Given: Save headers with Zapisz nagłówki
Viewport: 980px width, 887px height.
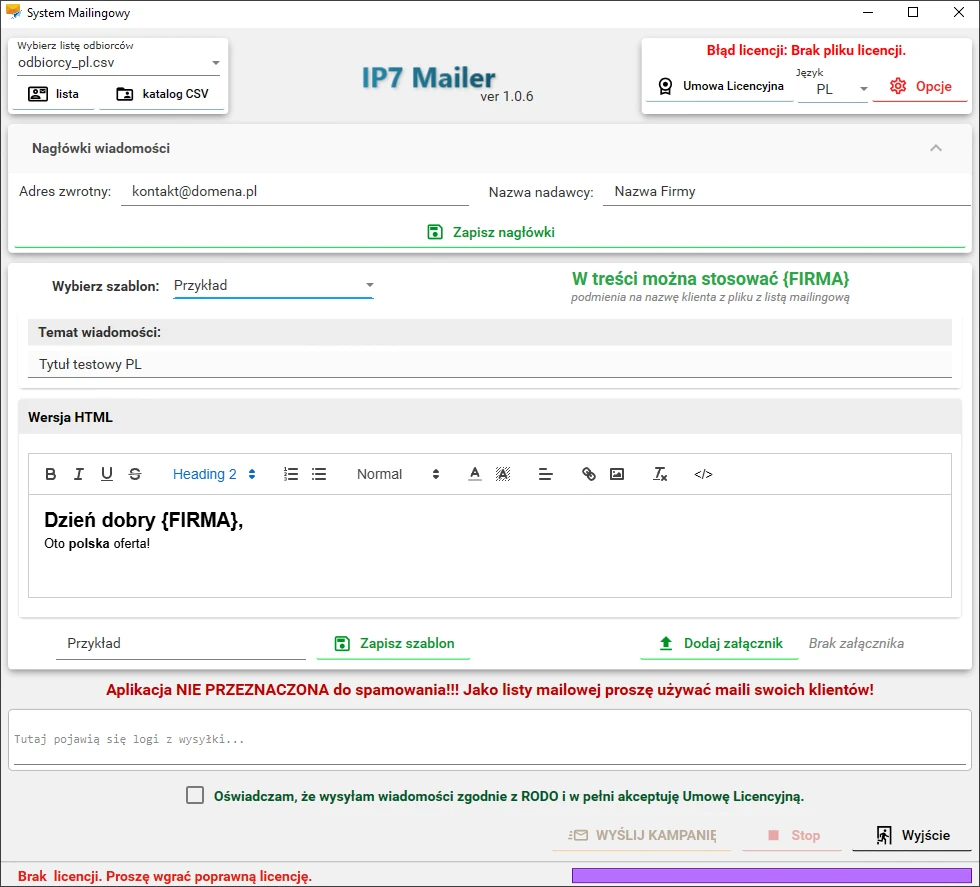Looking at the screenshot, I should pyautogui.click(x=490, y=233).
